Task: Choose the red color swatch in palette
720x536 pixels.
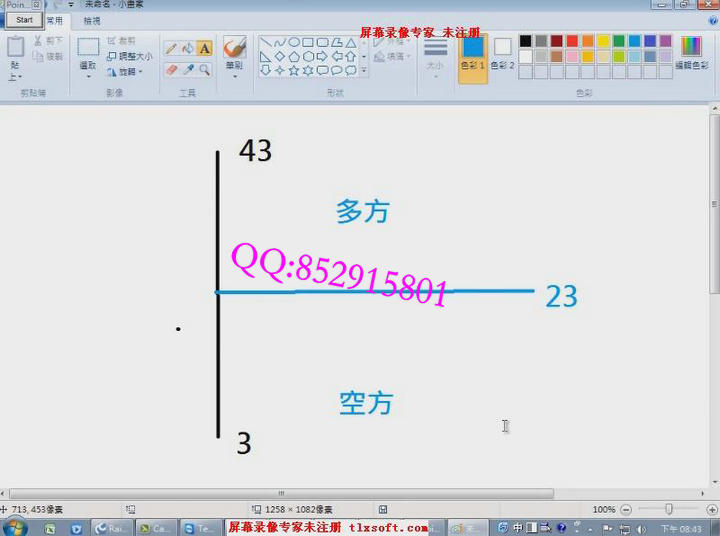Action: click(x=573, y=41)
